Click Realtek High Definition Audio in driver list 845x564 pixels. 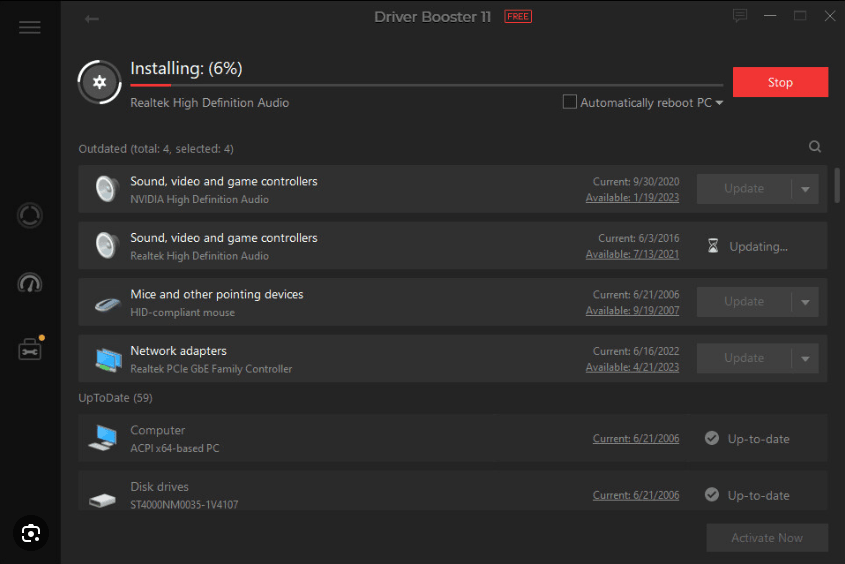(199, 256)
